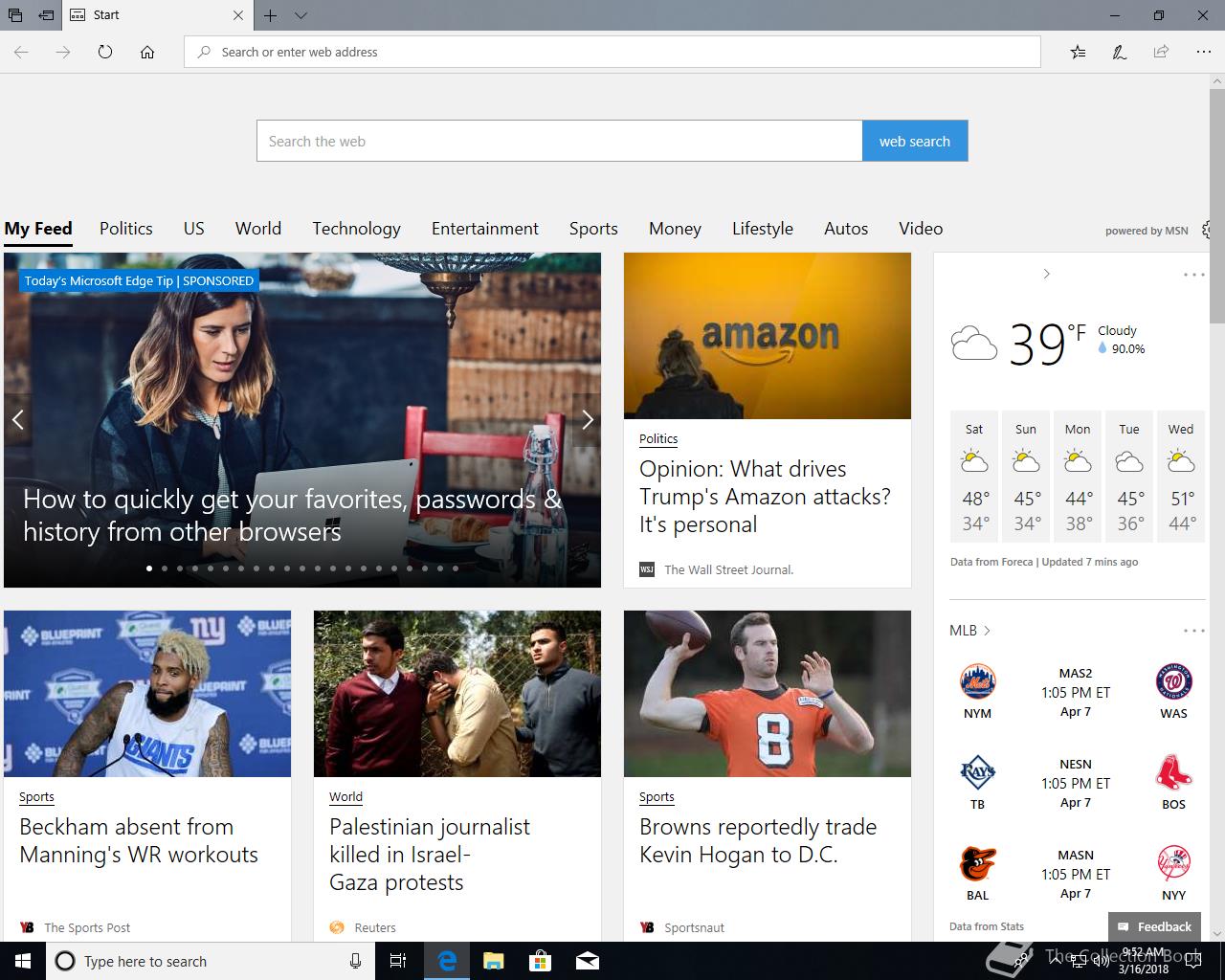The height and width of the screenshot is (980, 1225).
Task: Click the Search the web box
Action: coord(559,141)
